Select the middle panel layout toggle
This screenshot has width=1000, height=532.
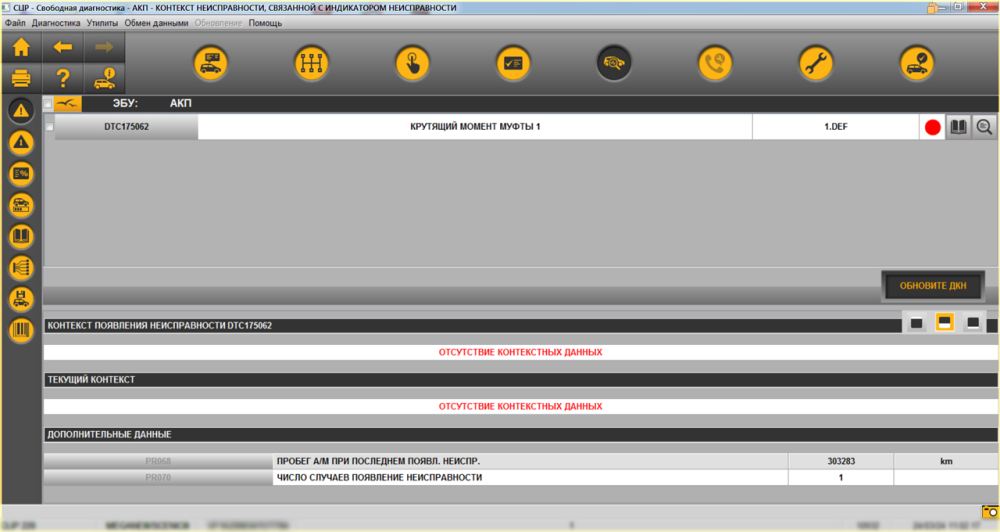(945, 323)
